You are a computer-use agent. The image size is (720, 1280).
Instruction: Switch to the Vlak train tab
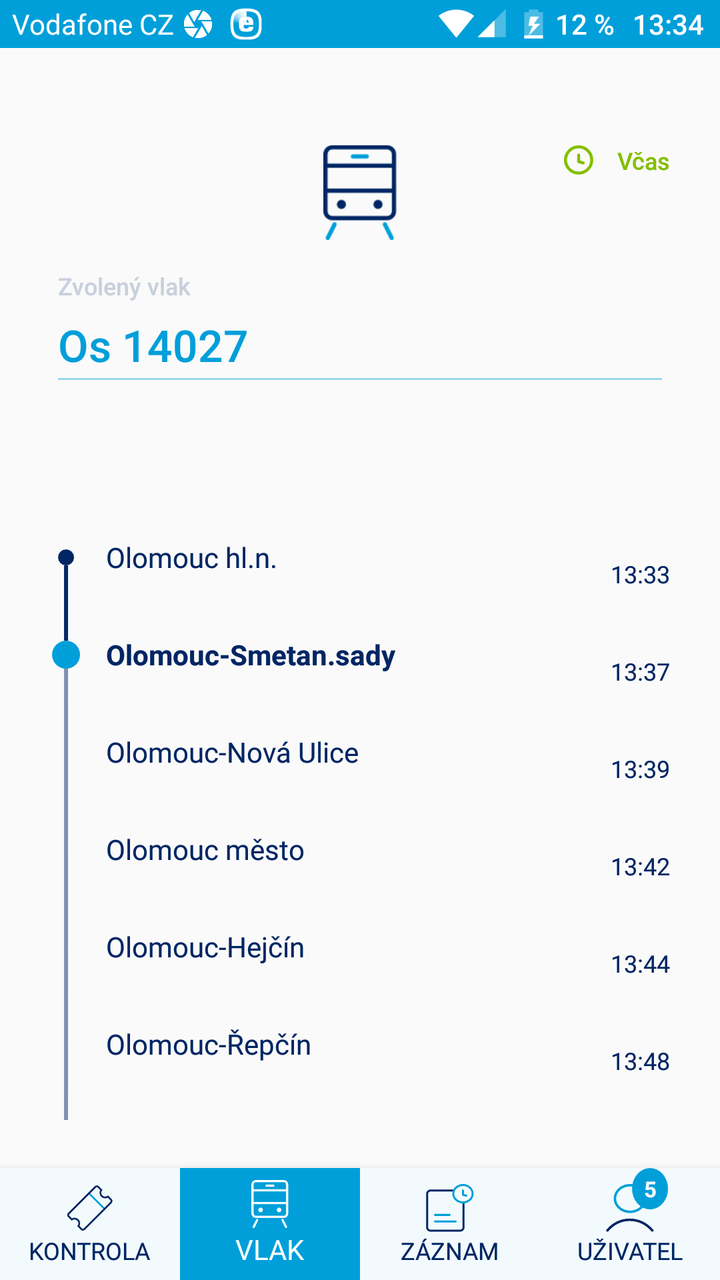(x=270, y=1224)
